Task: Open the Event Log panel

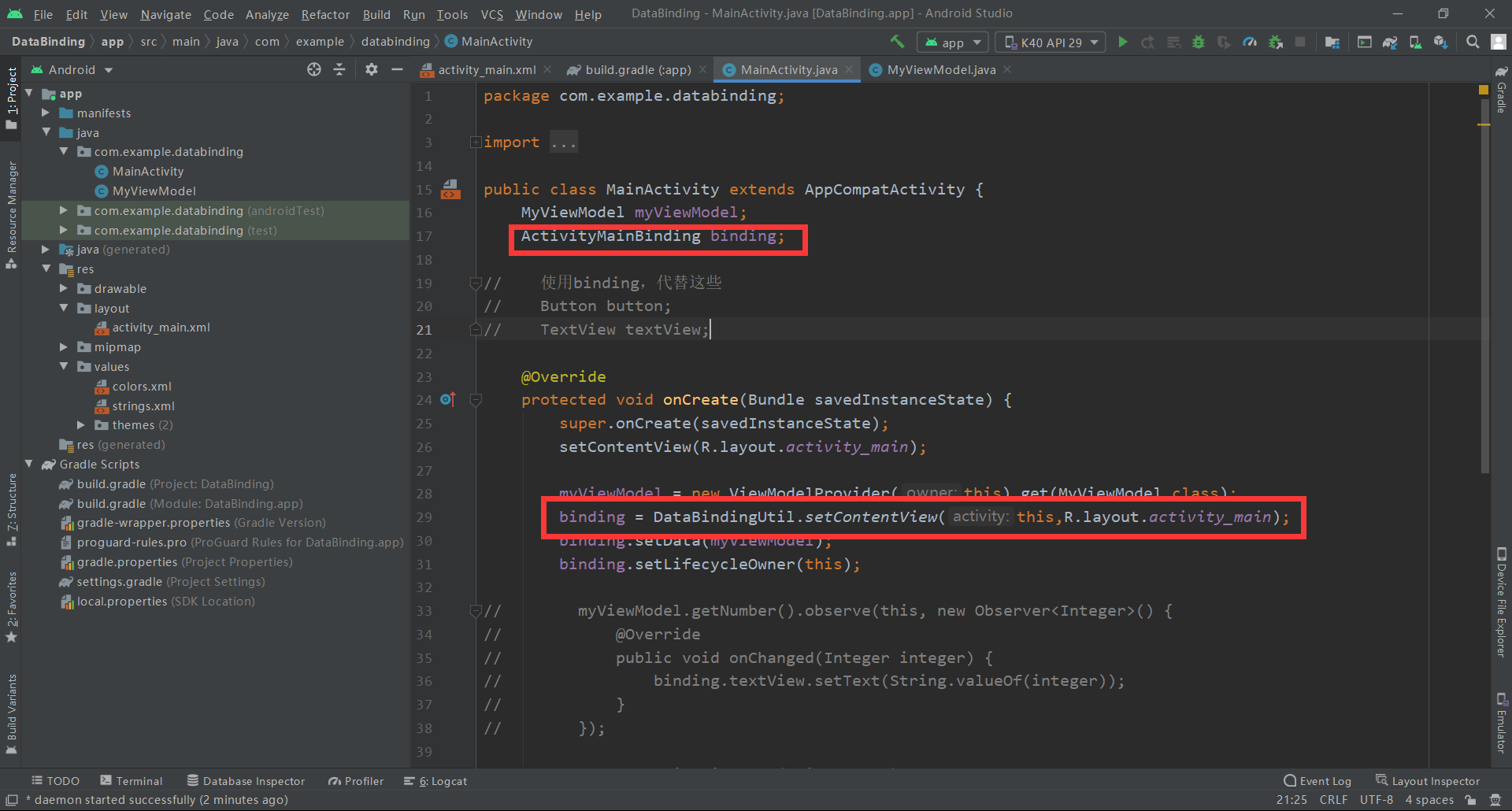Action: 1317,781
